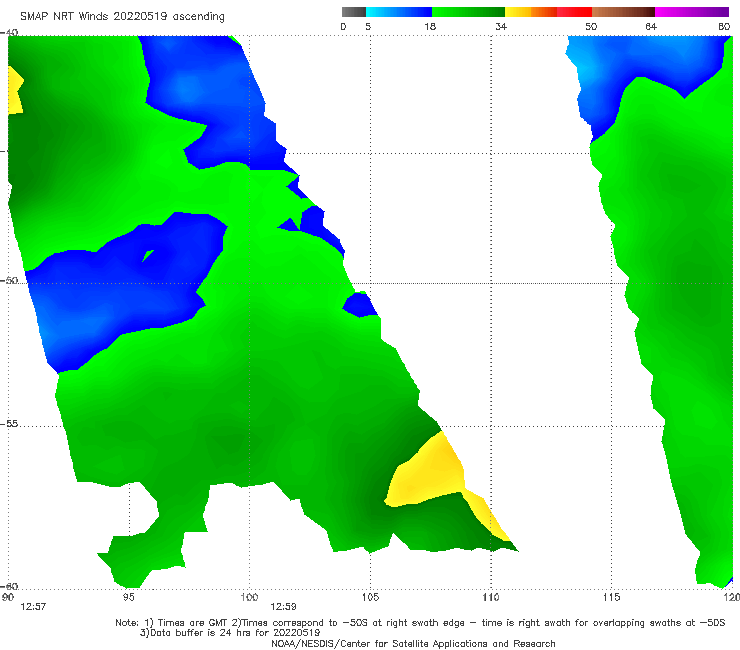Viewport: 740px width, 650px height.
Task: Click the colorbar label 34
Action: coord(501,26)
